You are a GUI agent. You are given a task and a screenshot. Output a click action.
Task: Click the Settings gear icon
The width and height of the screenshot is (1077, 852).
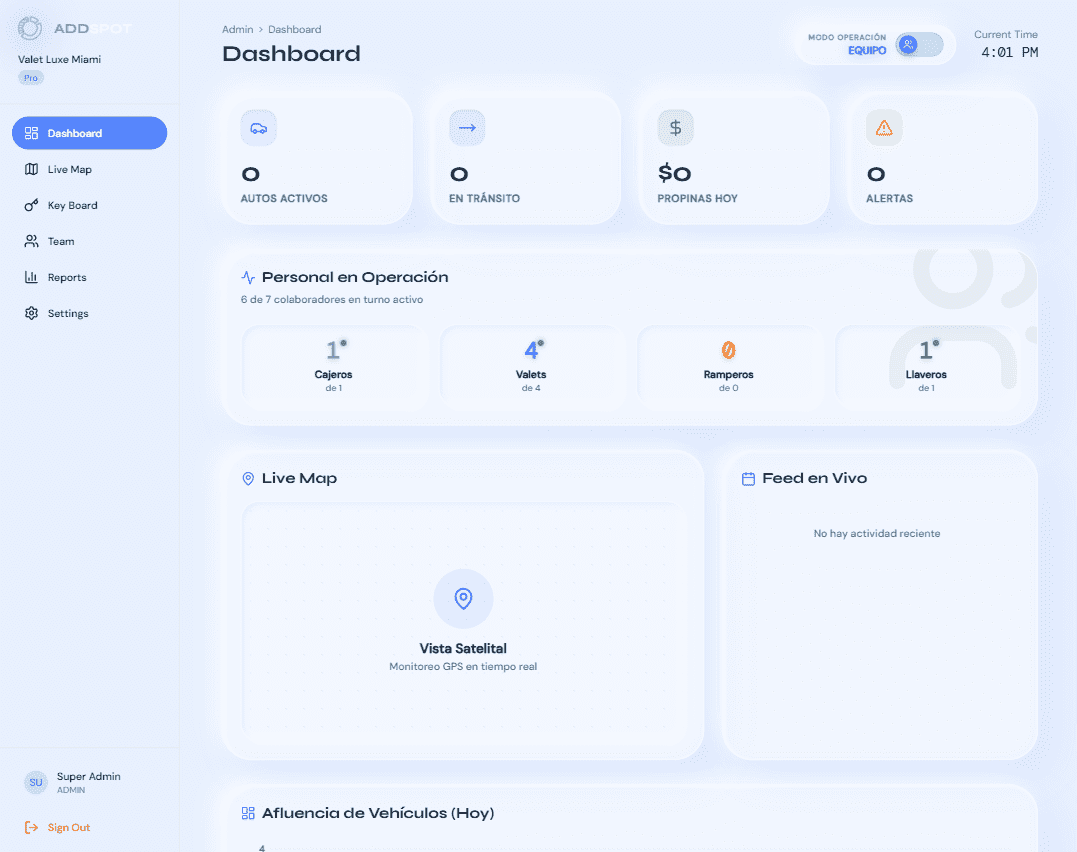pos(31,313)
